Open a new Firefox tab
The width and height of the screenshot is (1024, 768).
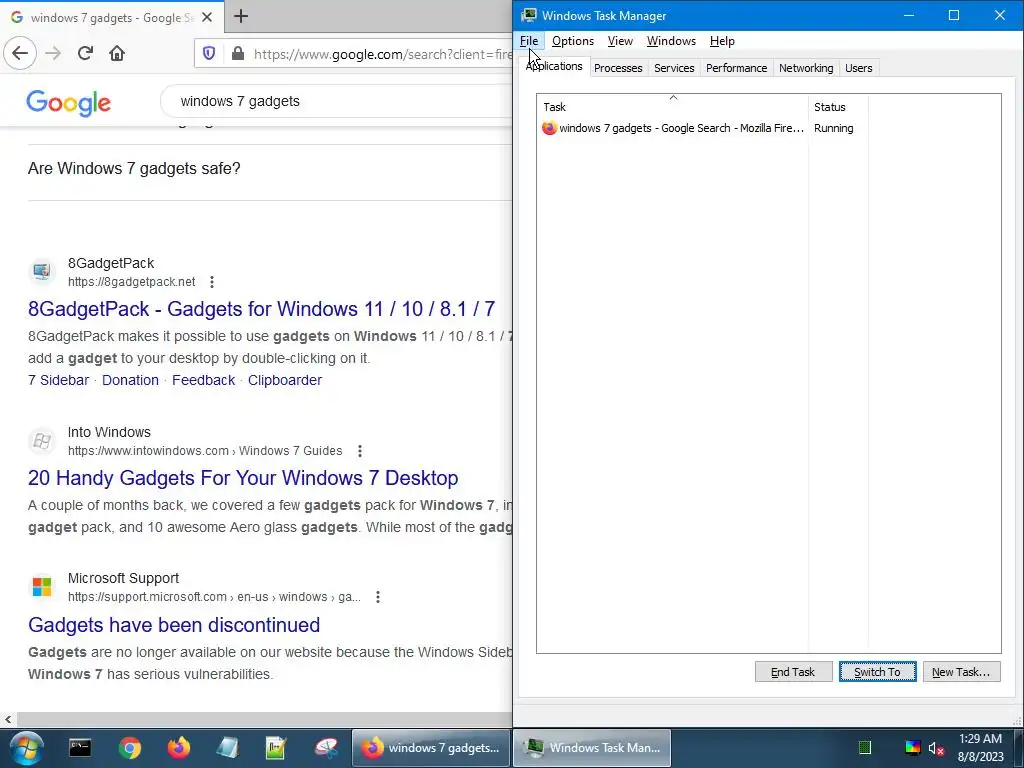tap(241, 16)
